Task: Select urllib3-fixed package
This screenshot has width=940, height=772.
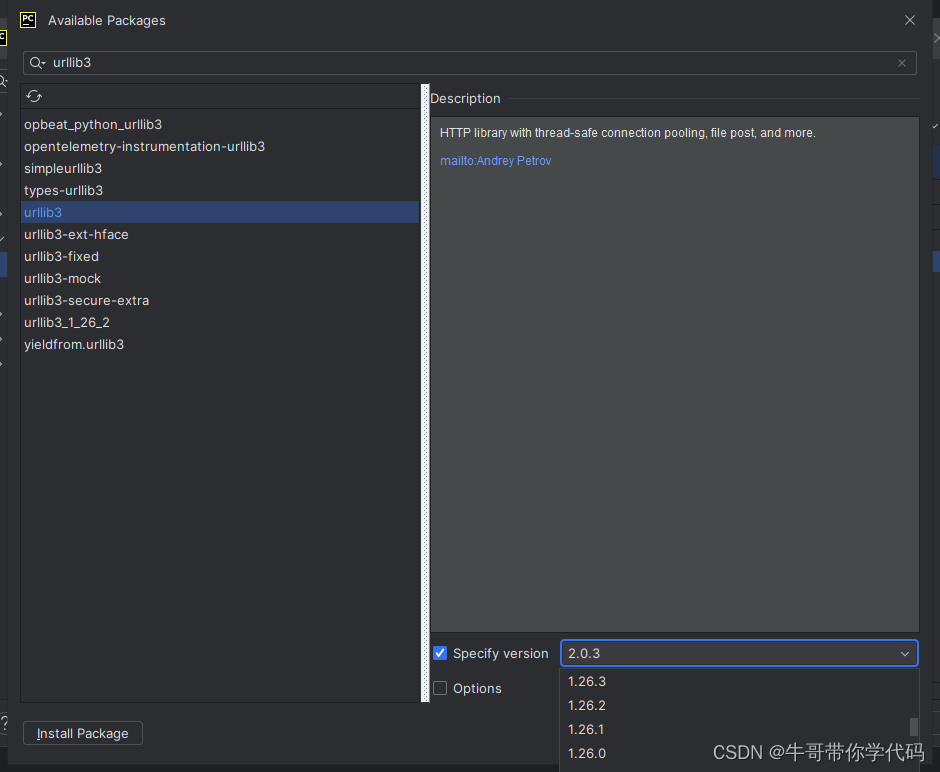Action: coord(220,257)
